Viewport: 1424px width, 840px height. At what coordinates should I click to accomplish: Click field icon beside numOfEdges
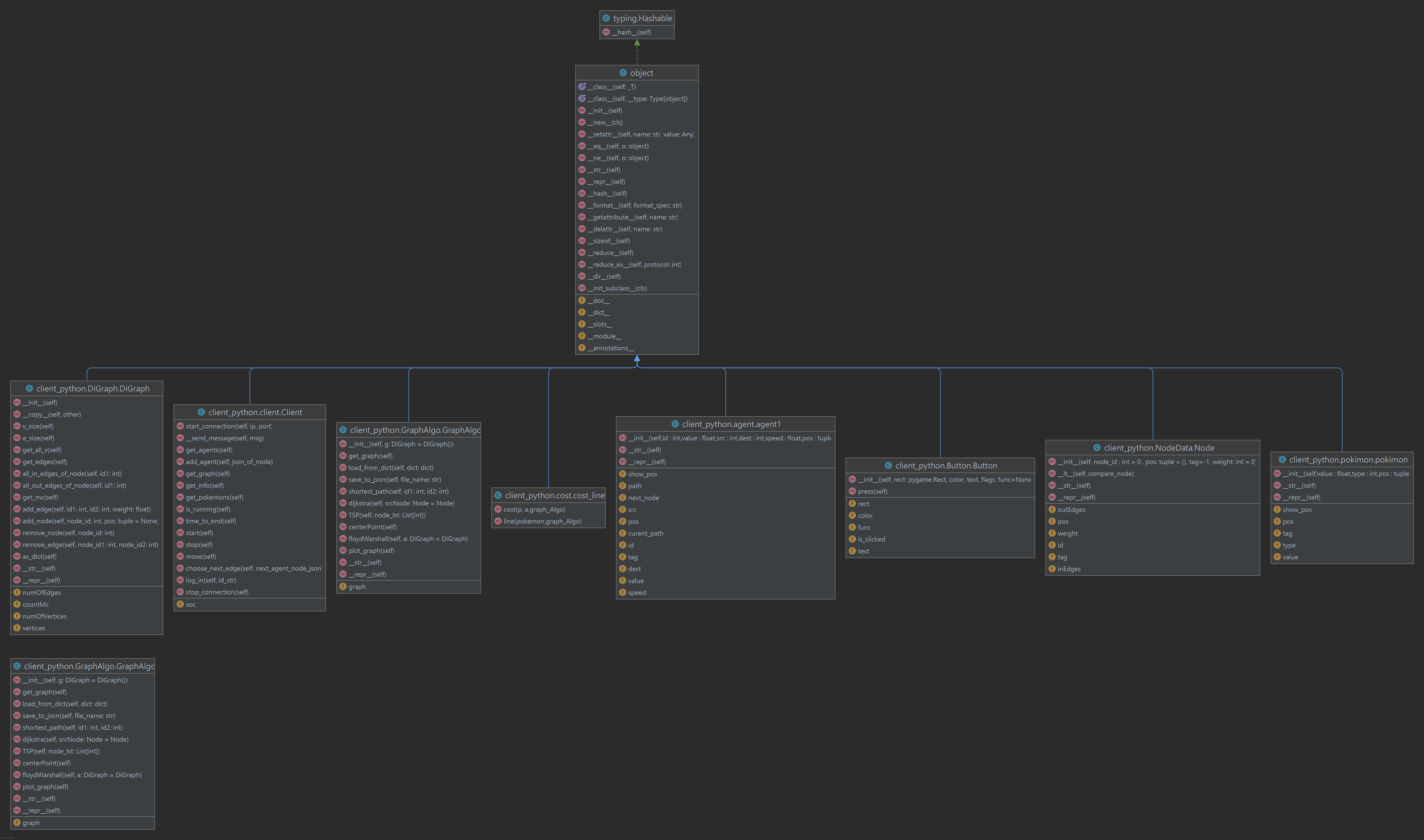coord(16,593)
